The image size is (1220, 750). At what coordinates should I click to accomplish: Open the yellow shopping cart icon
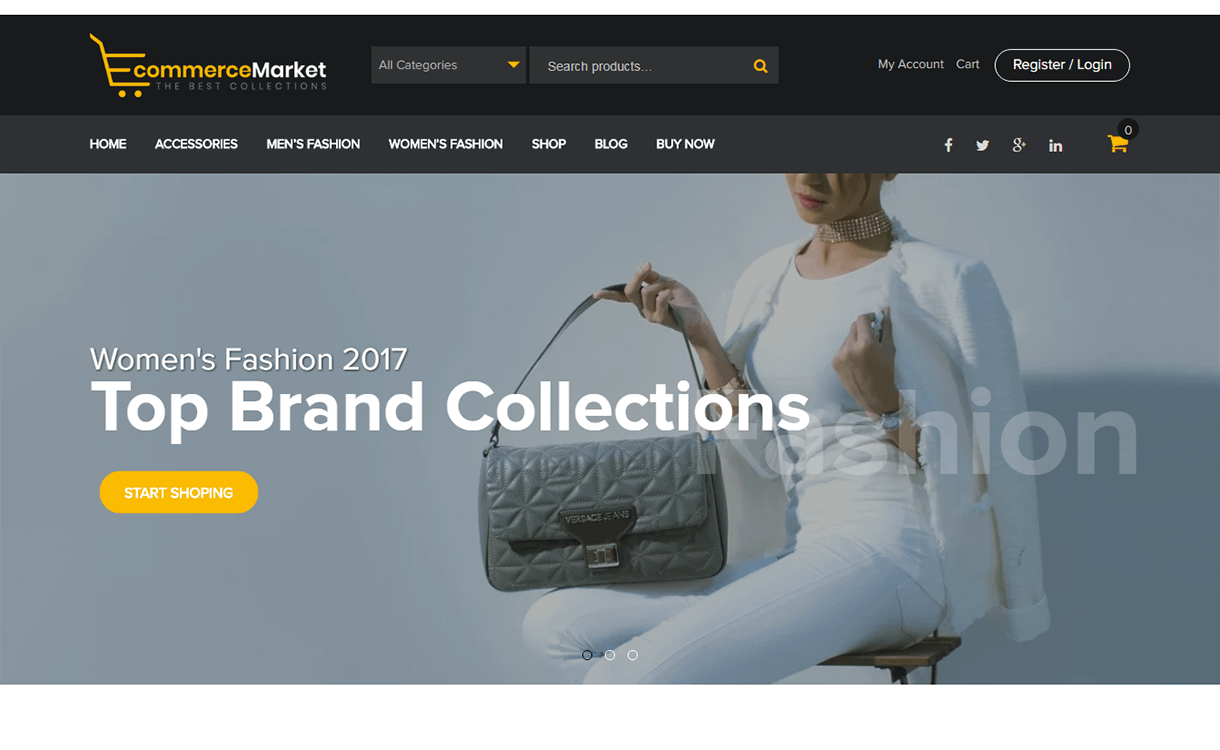pos(1118,143)
